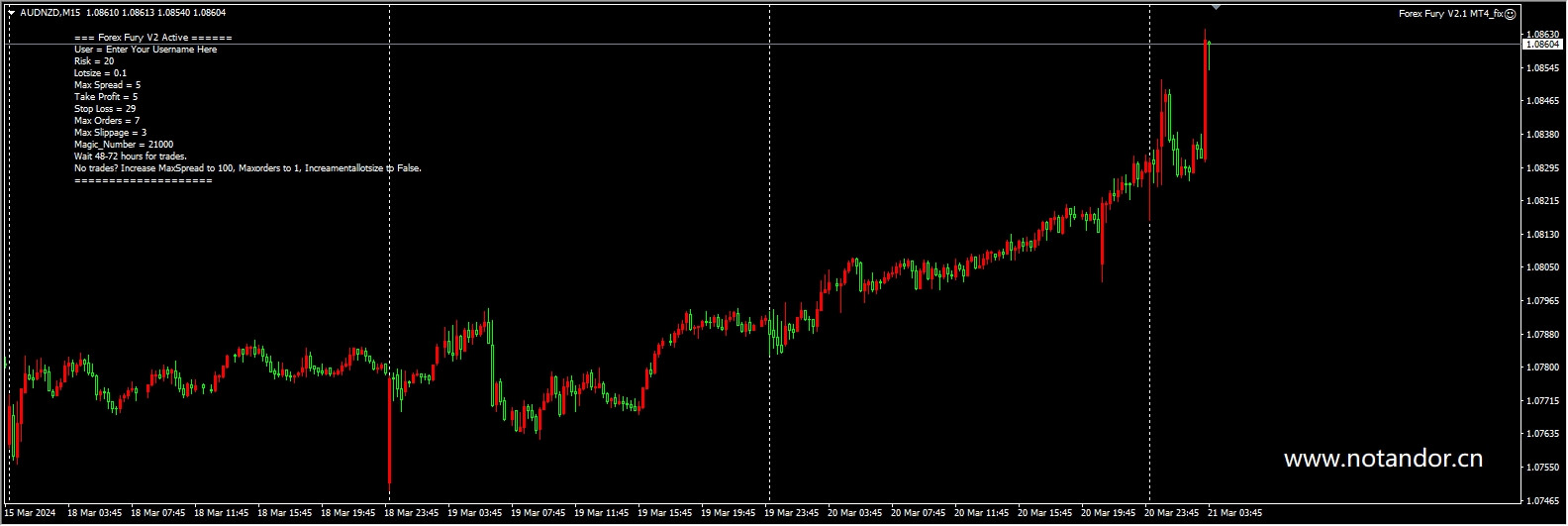The width and height of the screenshot is (1568, 526).
Task: Click the 'Lotsize = 0.1' line
Action: [x=100, y=73]
